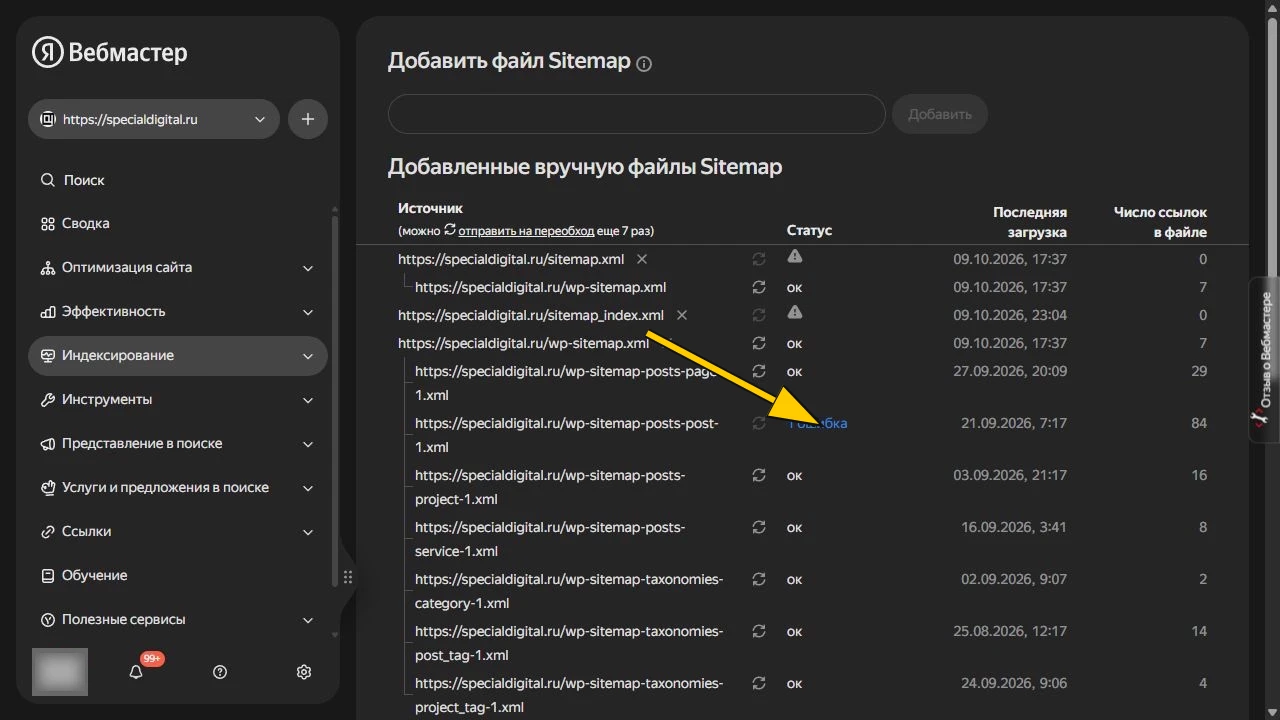Click the Yandex Webmaster logo
Viewport: 1280px width, 720px height.
tap(110, 53)
